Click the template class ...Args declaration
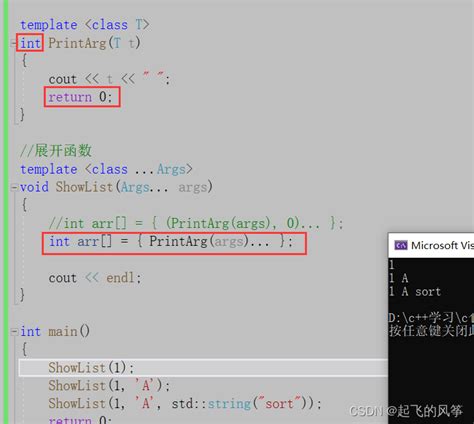Viewport: 474px width, 424px height. (x=106, y=169)
